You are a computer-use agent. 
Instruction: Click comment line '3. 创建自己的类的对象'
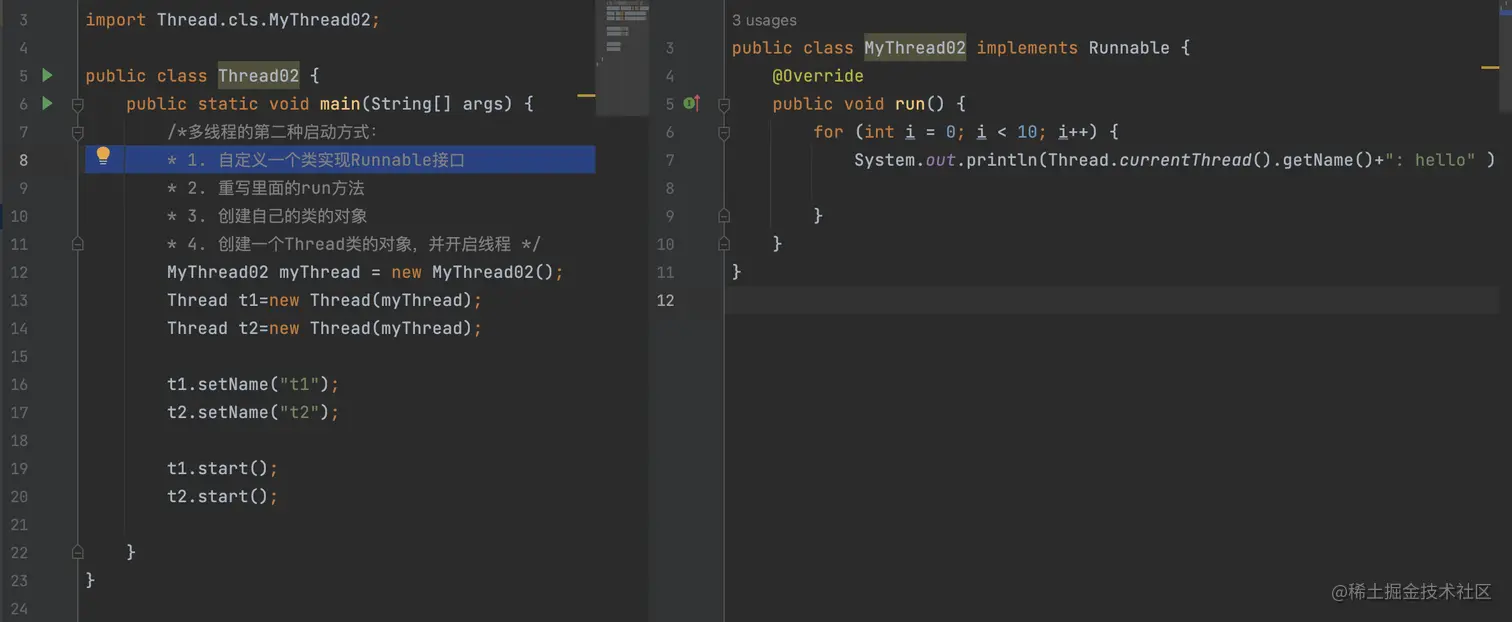point(267,216)
